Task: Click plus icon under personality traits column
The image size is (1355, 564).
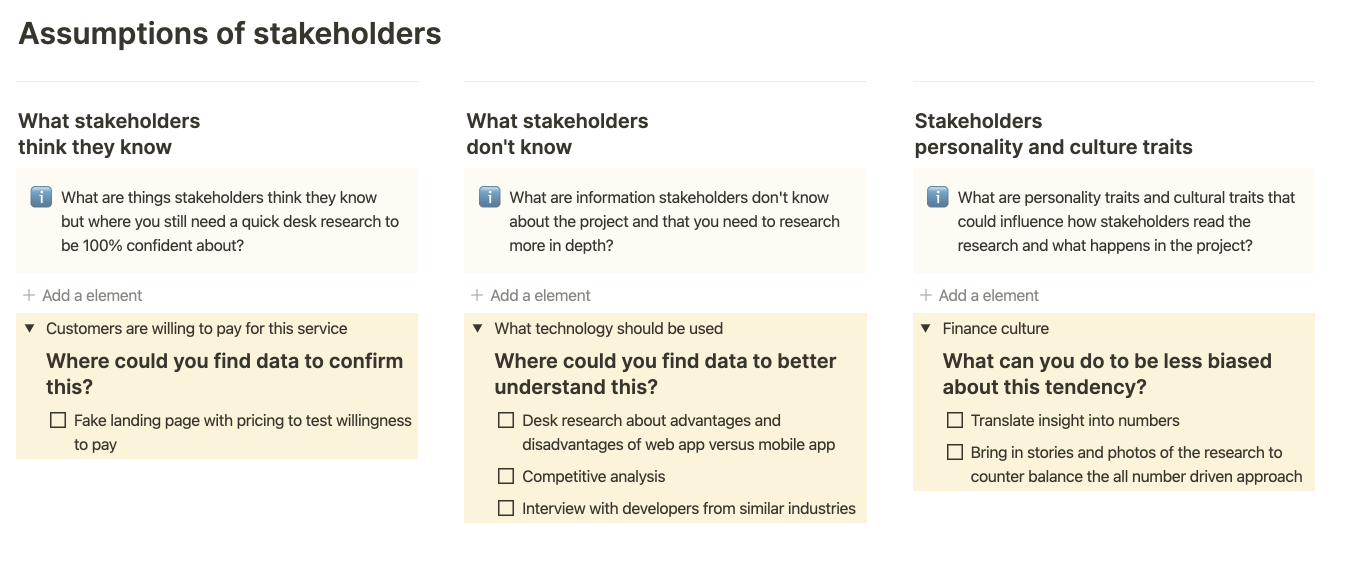Action: click(925, 296)
